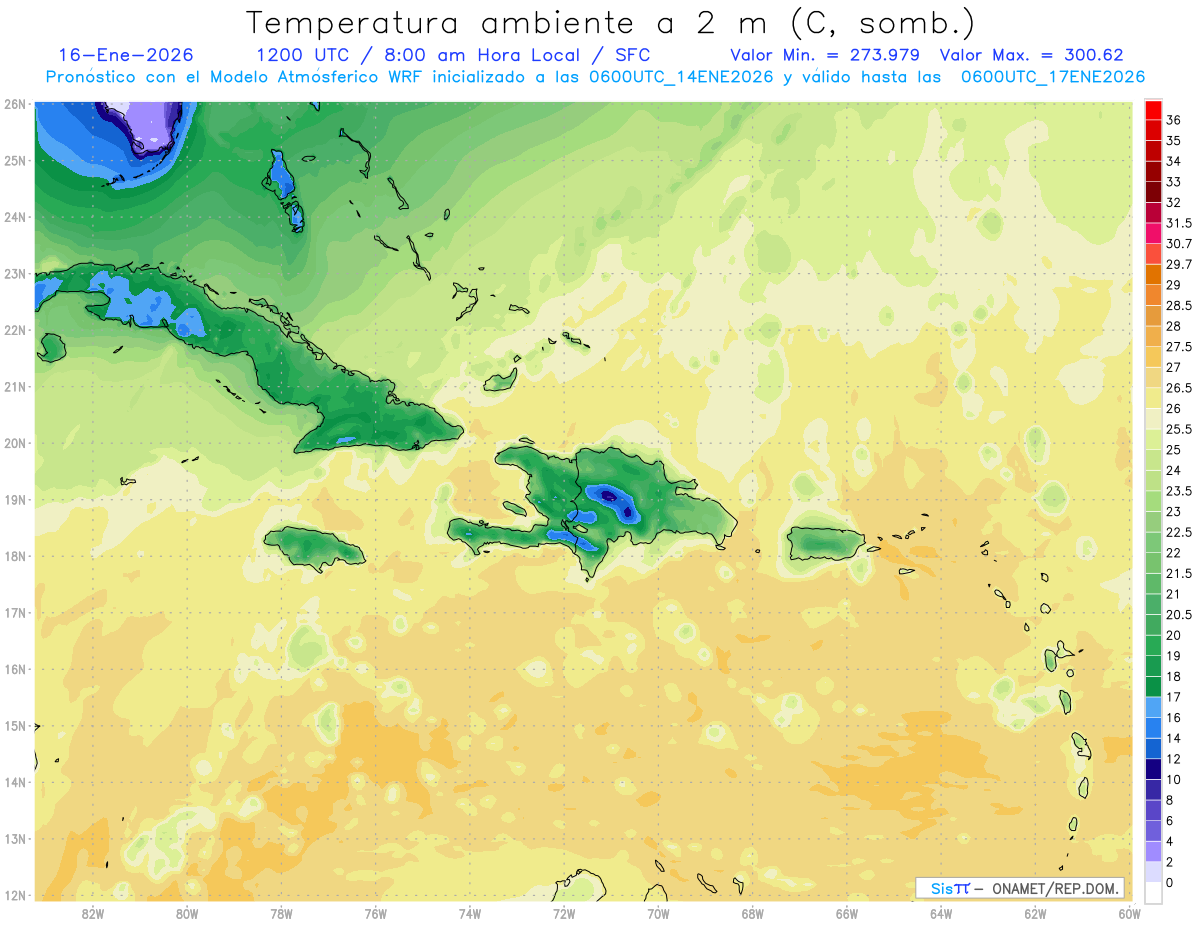1200x927 pixels.
Task: Click the colorbar label '34'
Action: tap(1174, 161)
